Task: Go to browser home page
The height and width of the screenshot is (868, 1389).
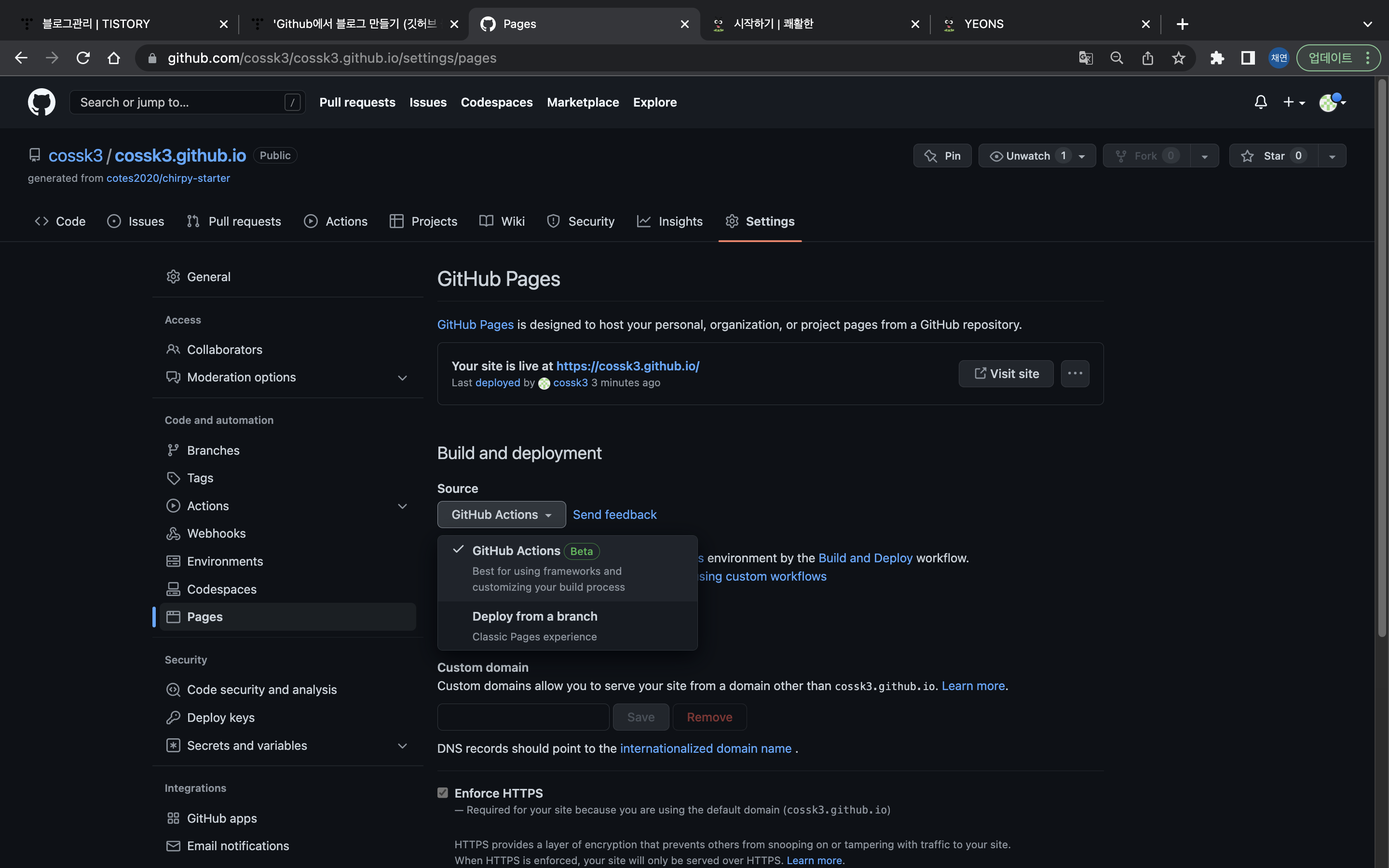Action: coord(114,58)
